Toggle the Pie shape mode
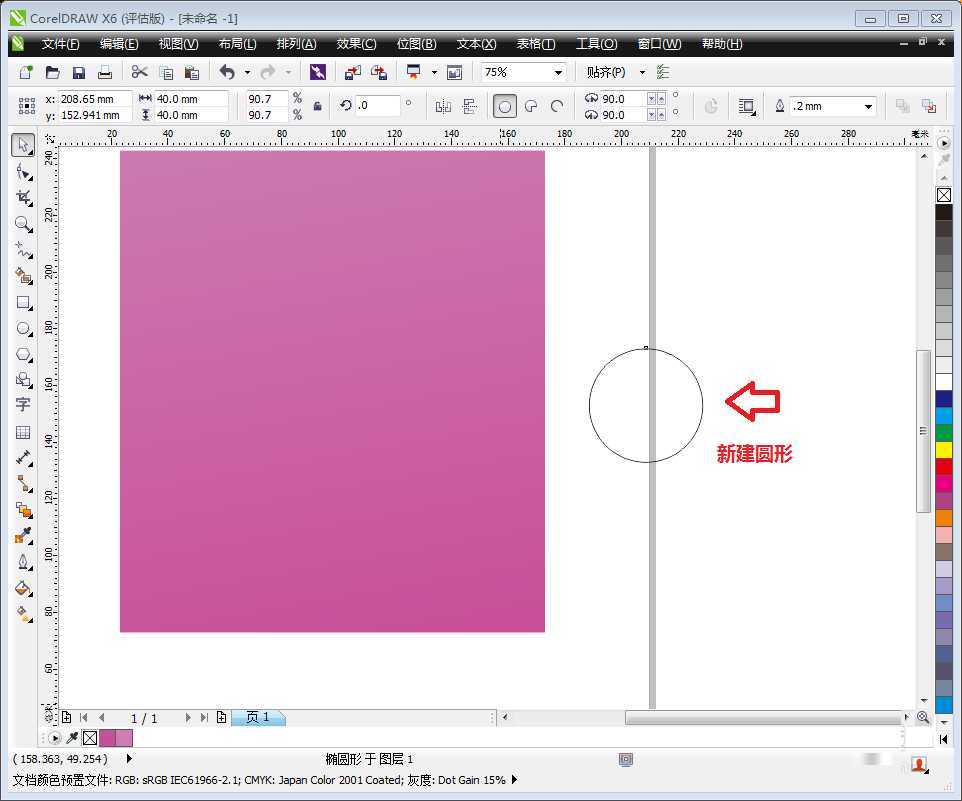The width and height of the screenshot is (962, 801). coord(529,106)
